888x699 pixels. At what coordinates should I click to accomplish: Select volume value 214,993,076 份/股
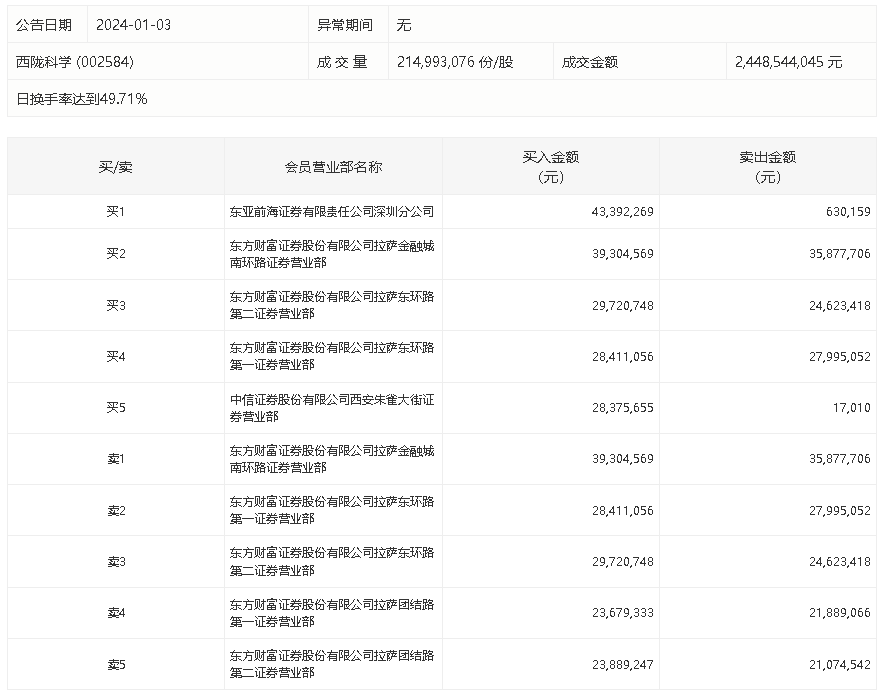coord(455,62)
